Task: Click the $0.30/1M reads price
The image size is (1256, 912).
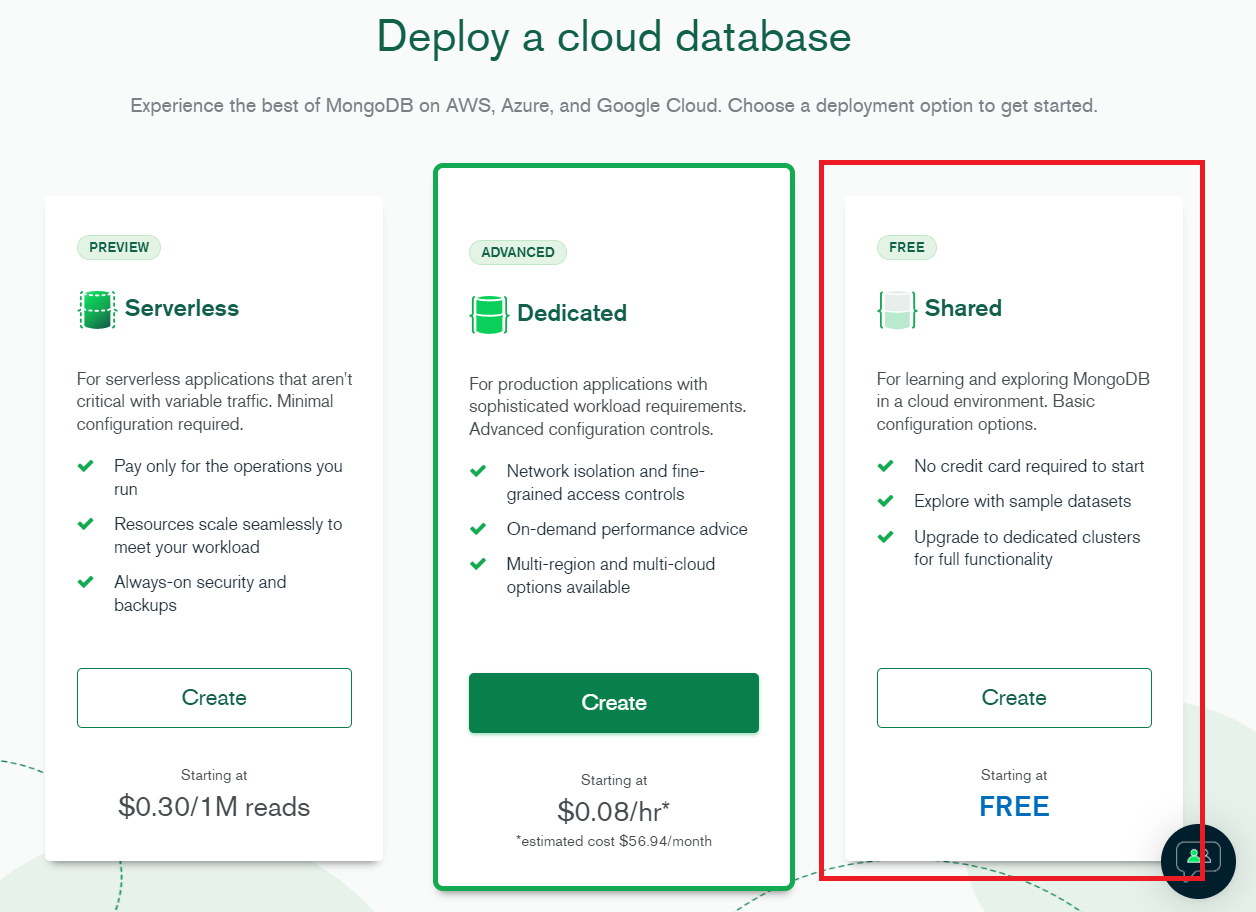Action: [x=214, y=807]
